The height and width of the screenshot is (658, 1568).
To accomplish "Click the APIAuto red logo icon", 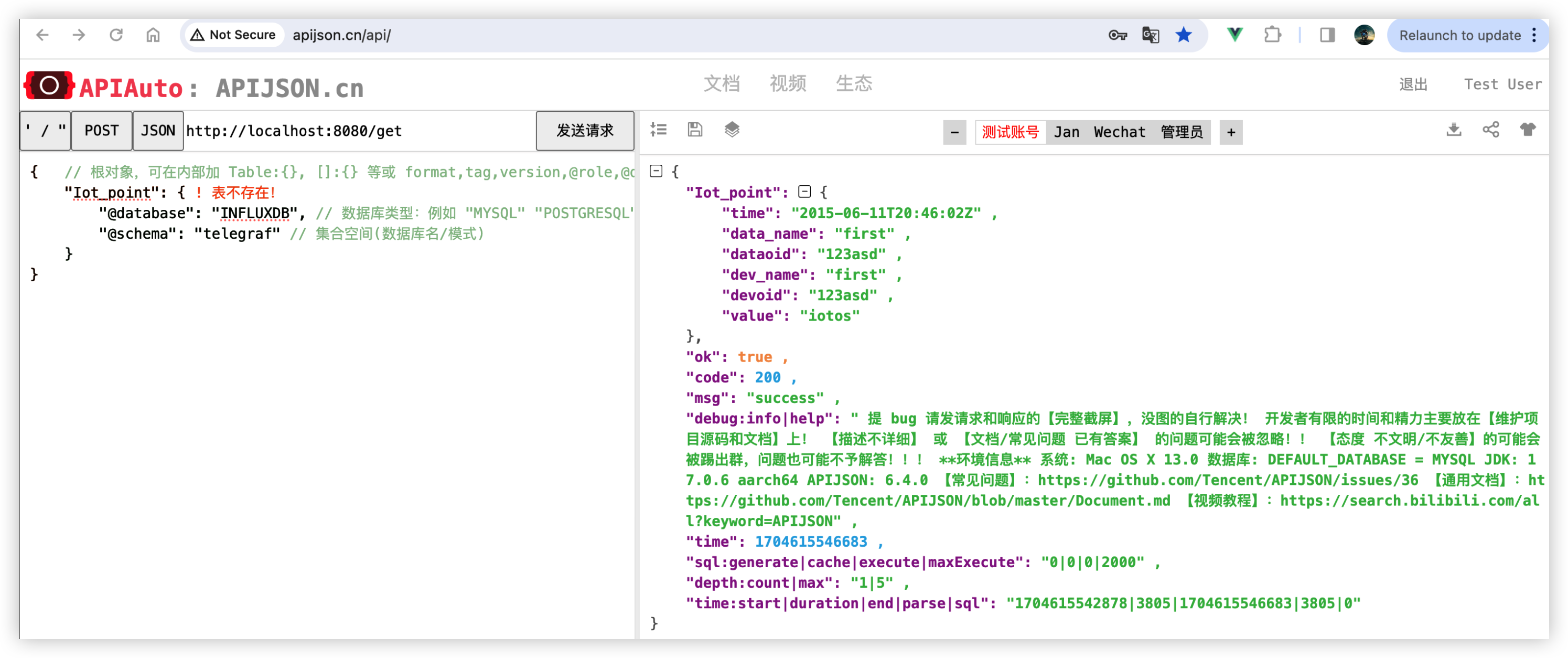I will (49, 86).
